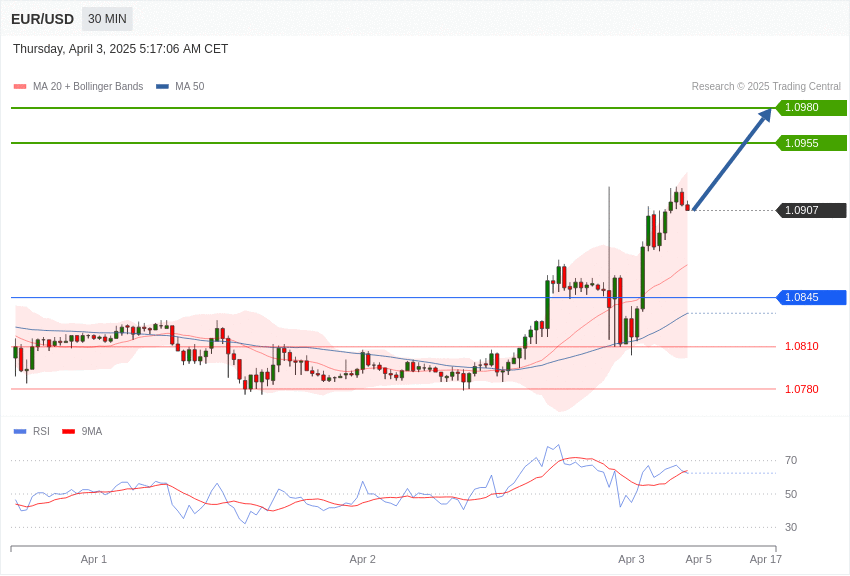
Task: Click the Apr 2 date axis marker
Action: pyautogui.click(x=362, y=559)
